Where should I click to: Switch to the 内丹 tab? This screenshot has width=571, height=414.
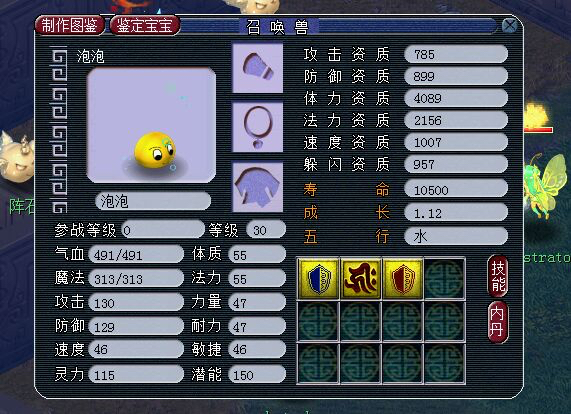tap(497, 322)
